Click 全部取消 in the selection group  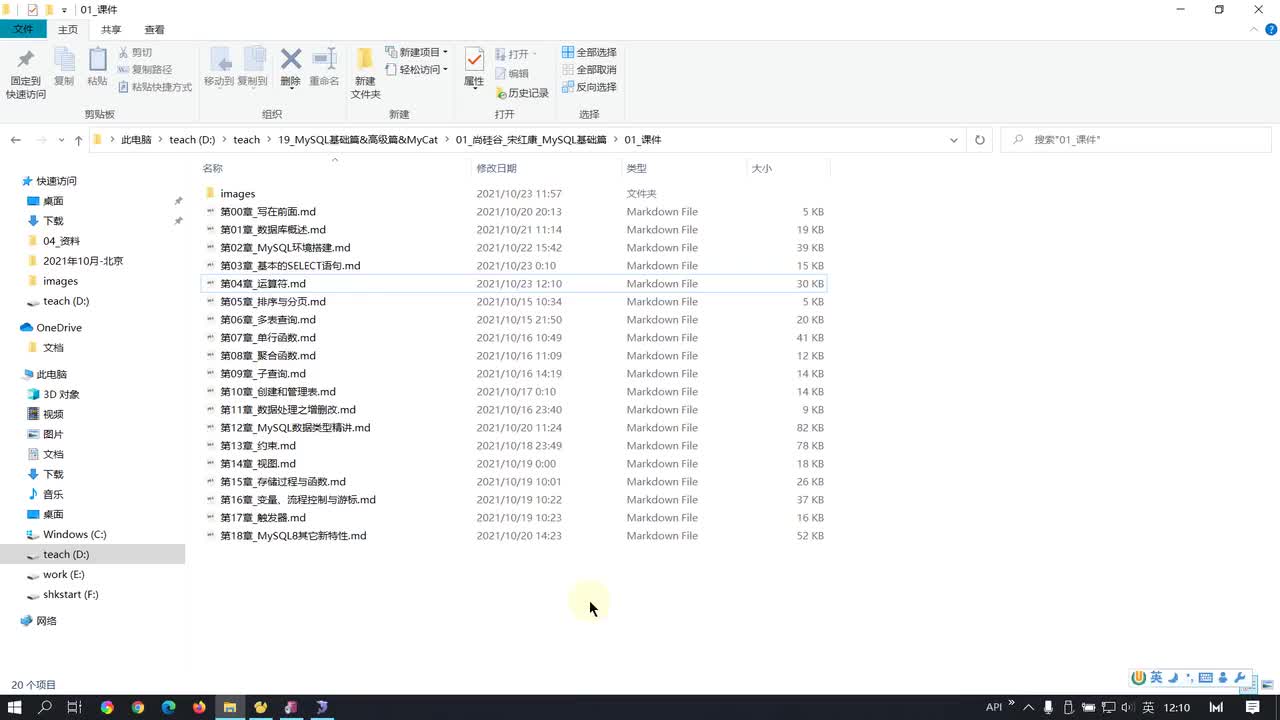click(589, 70)
